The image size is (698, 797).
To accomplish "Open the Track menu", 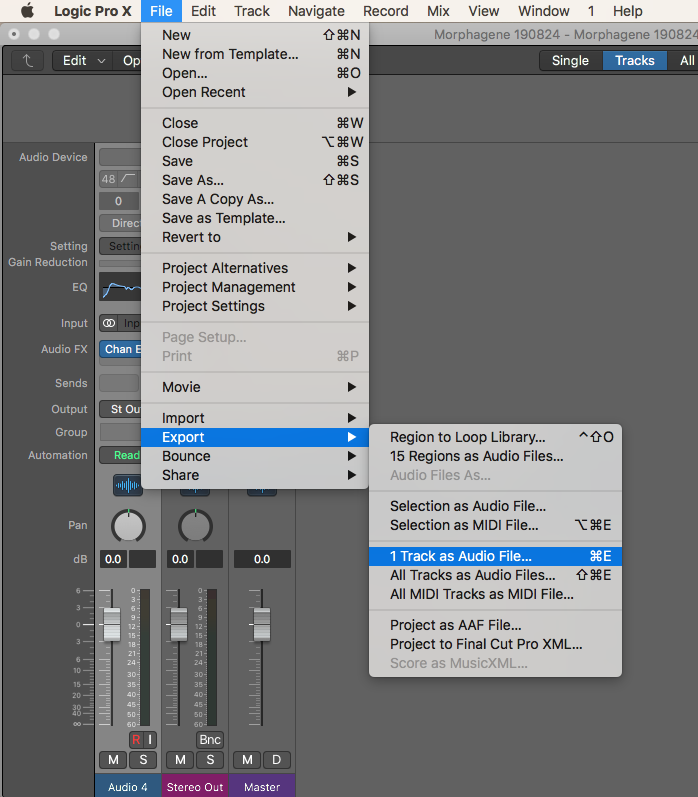I will coord(252,11).
